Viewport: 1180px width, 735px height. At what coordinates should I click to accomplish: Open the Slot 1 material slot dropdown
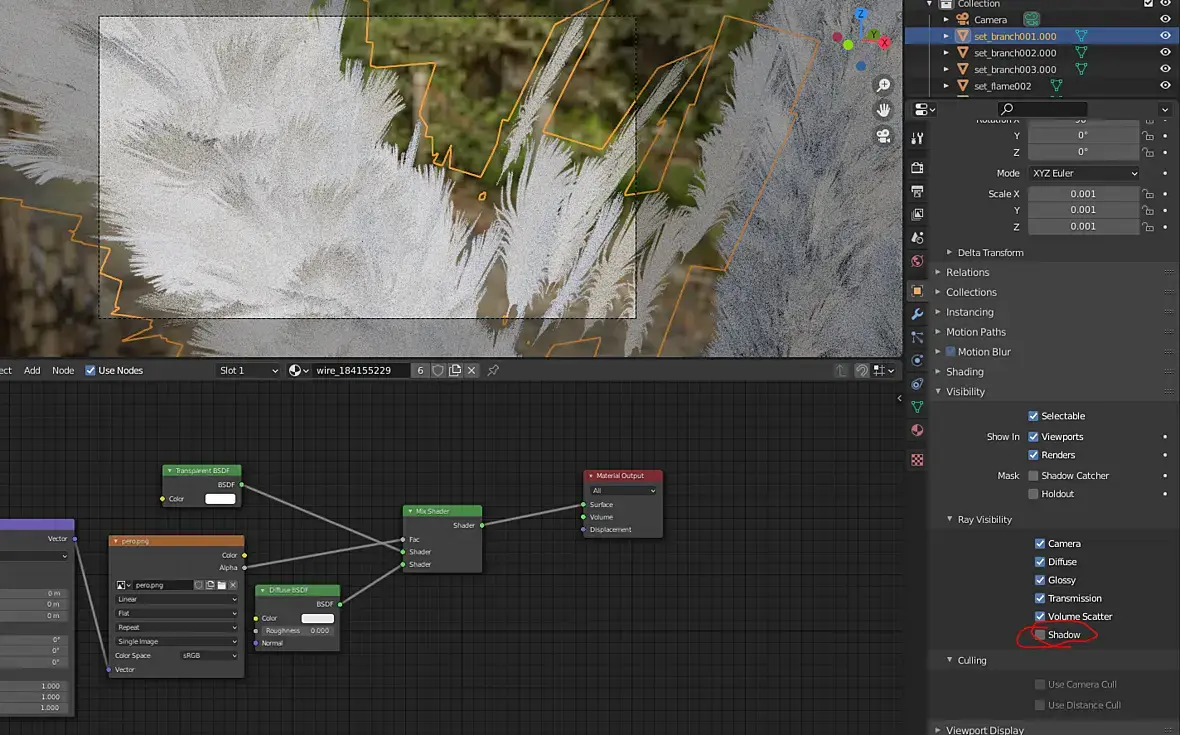click(x=248, y=371)
